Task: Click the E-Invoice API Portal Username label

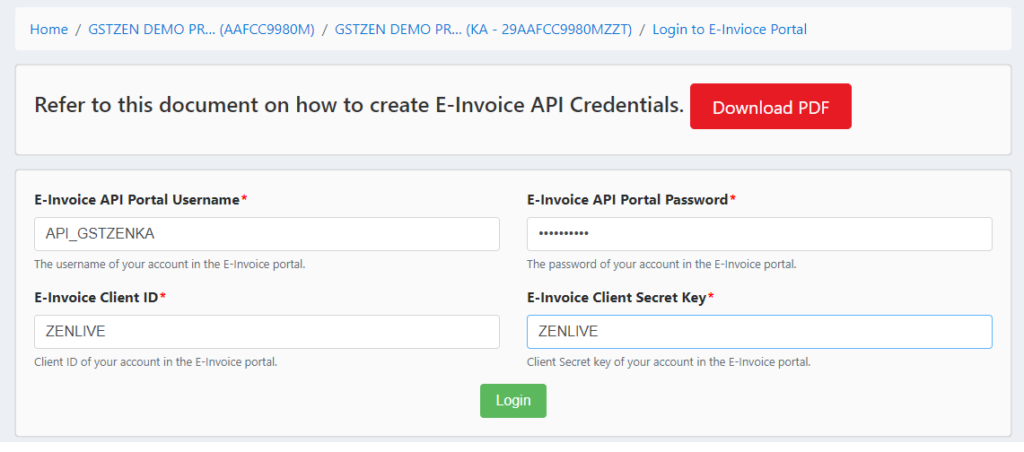Action: (137, 201)
